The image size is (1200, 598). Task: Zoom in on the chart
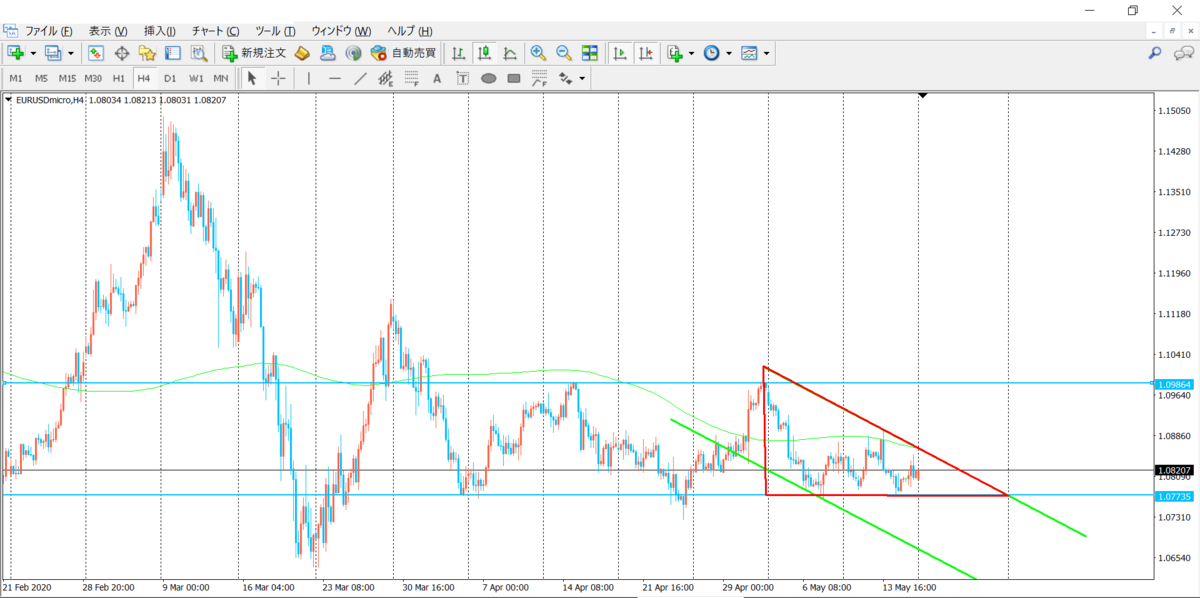pos(538,53)
